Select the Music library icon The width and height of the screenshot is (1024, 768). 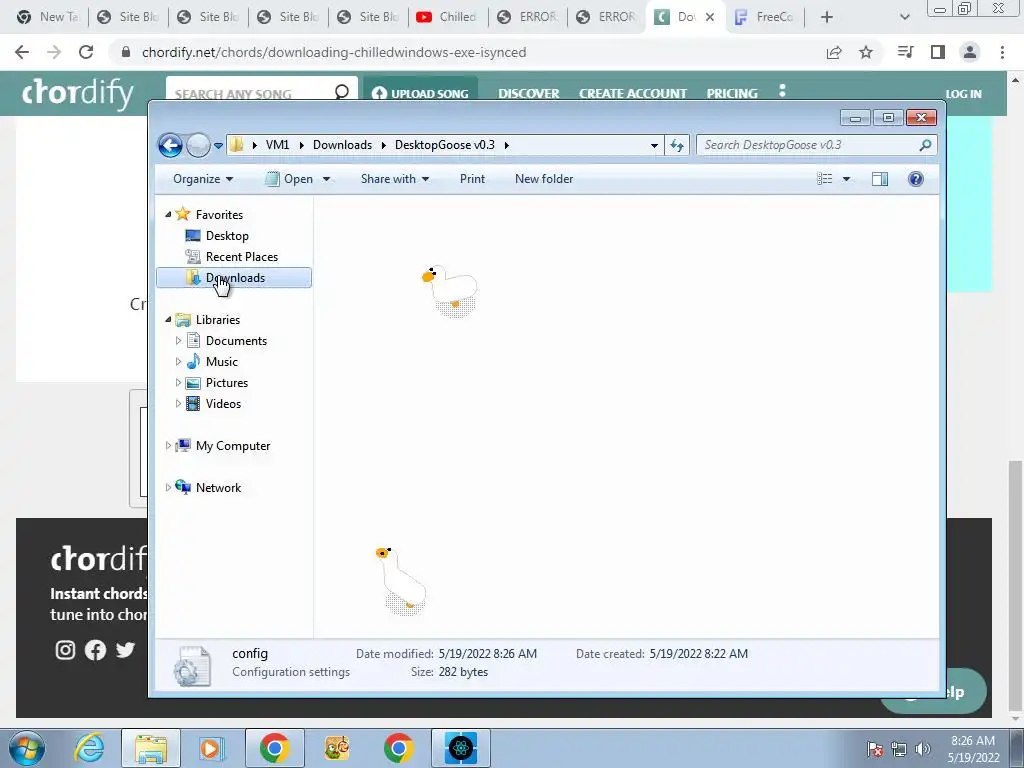coord(193,361)
